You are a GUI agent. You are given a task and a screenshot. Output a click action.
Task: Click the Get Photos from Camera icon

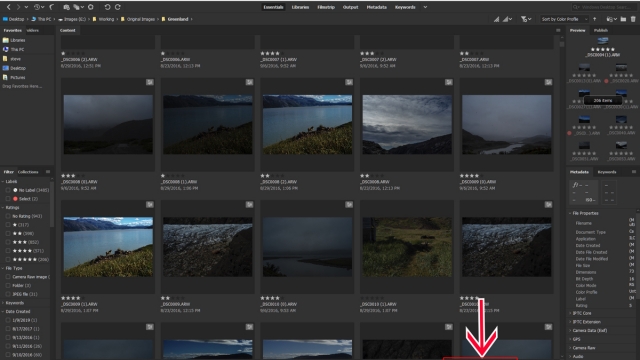pyautogui.click(x=66, y=7)
